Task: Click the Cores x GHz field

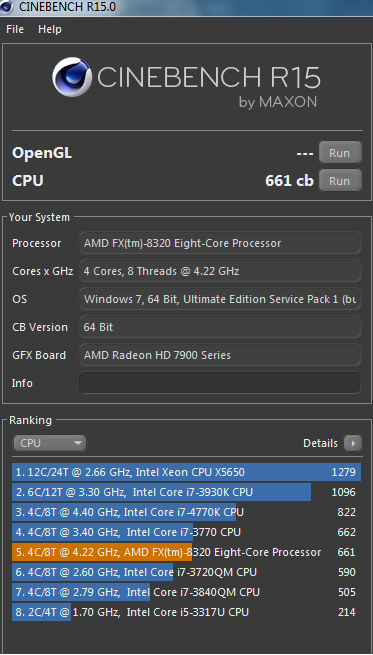Action: coord(220,271)
